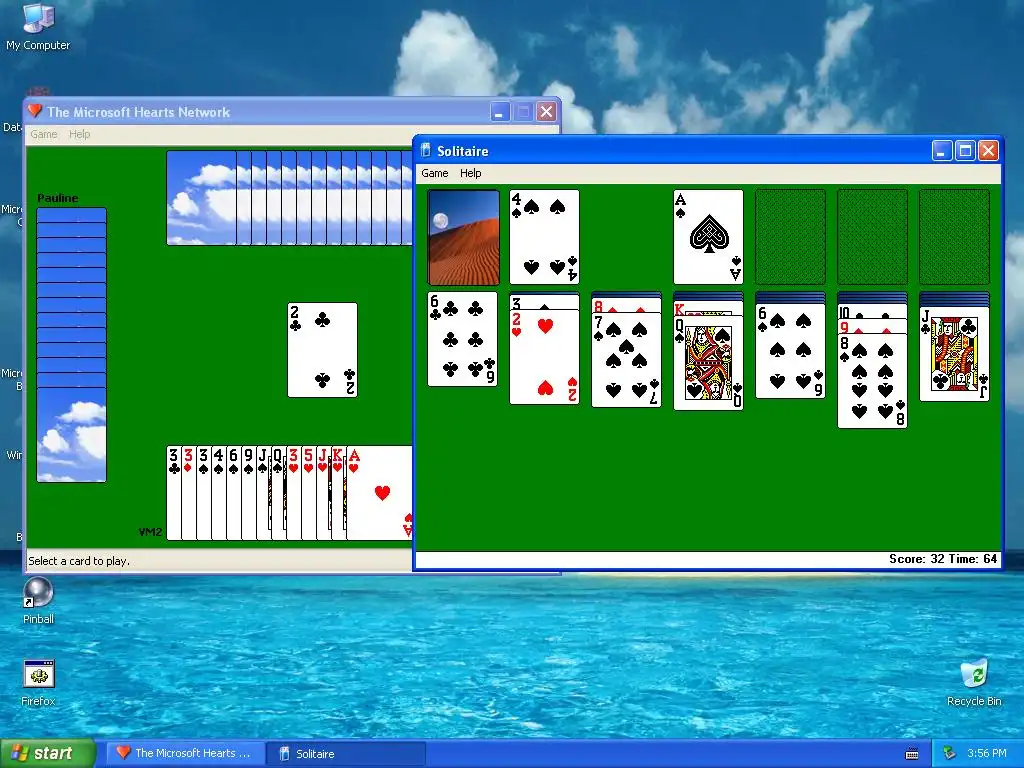The width and height of the screenshot is (1024, 768).
Task: Click the 3:56 PM system clock
Action: coord(987,753)
